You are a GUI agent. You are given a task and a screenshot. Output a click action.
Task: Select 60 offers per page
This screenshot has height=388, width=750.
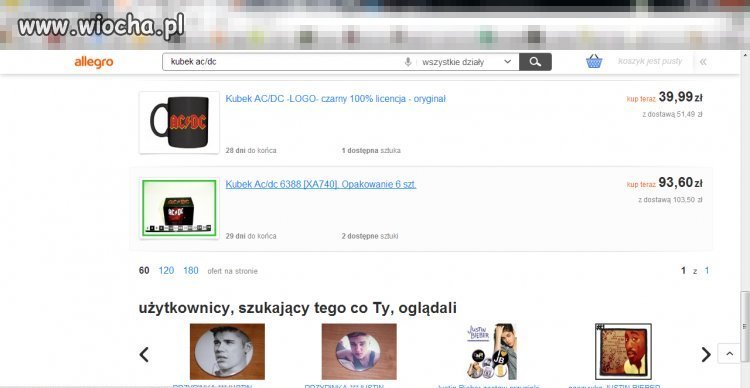pos(144,271)
